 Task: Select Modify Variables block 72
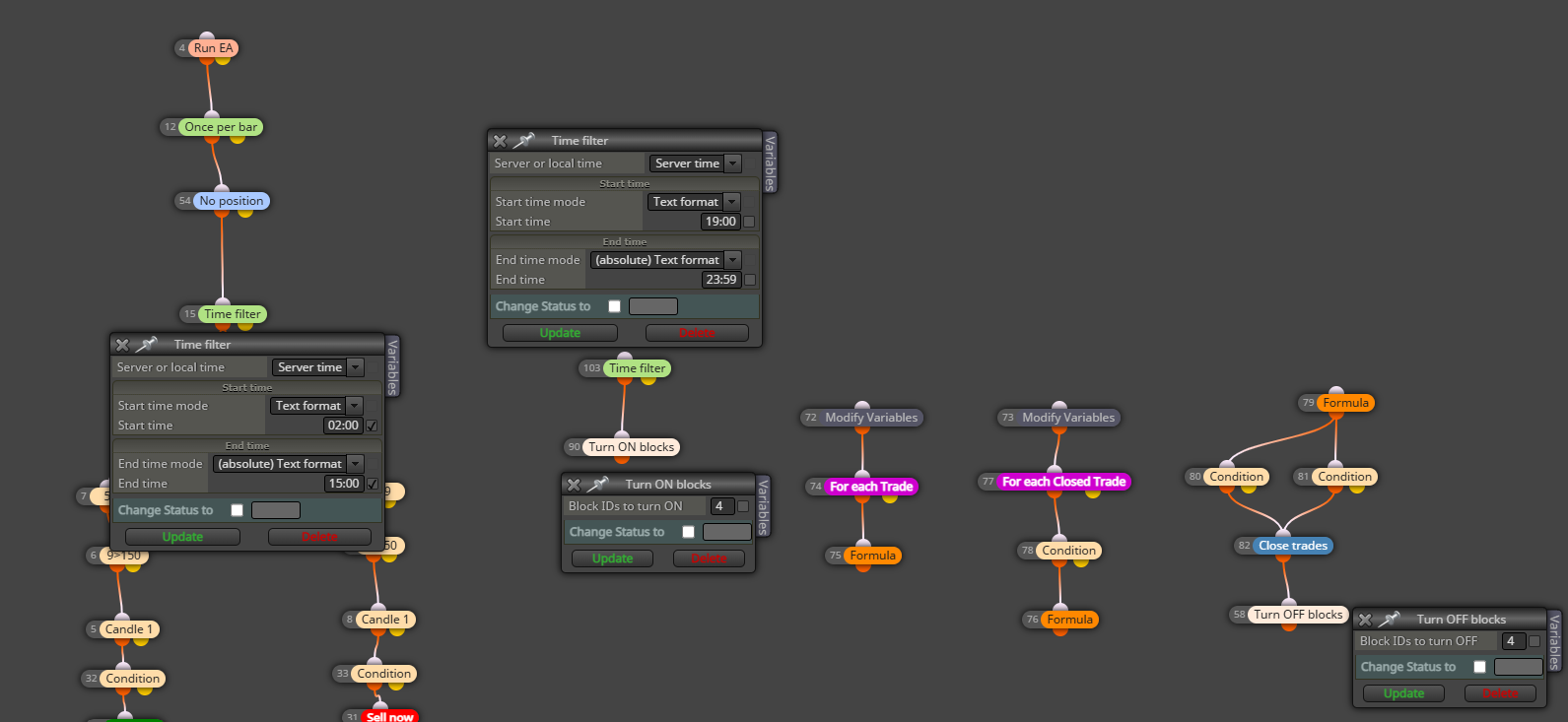tap(871, 418)
